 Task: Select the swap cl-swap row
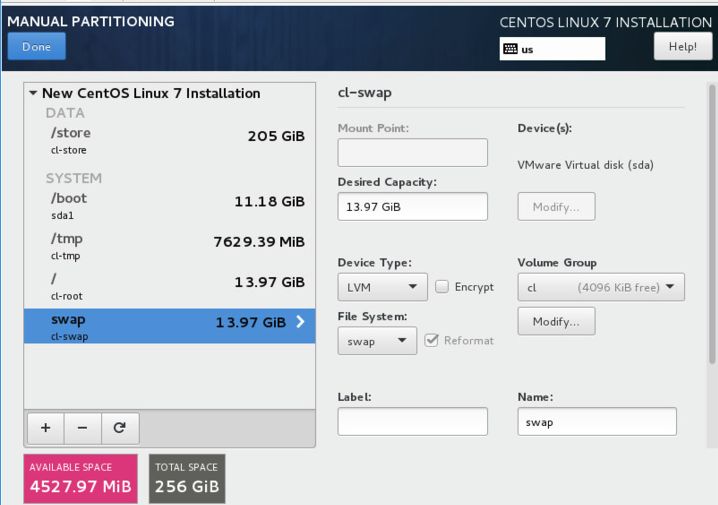(x=169, y=326)
